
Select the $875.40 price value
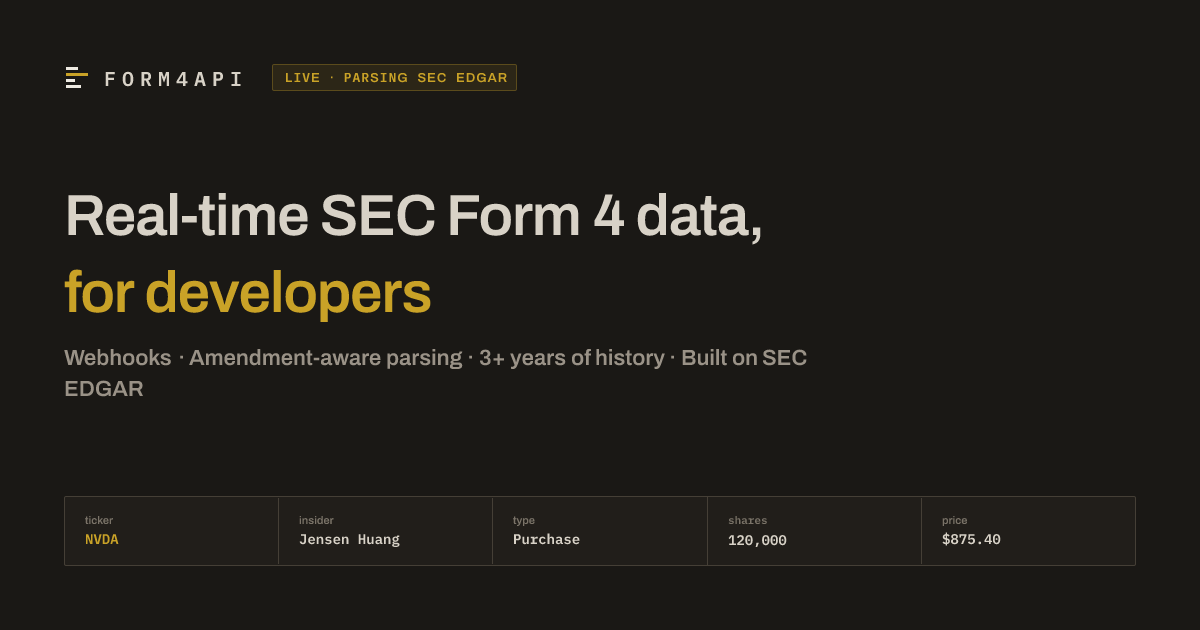(971, 540)
